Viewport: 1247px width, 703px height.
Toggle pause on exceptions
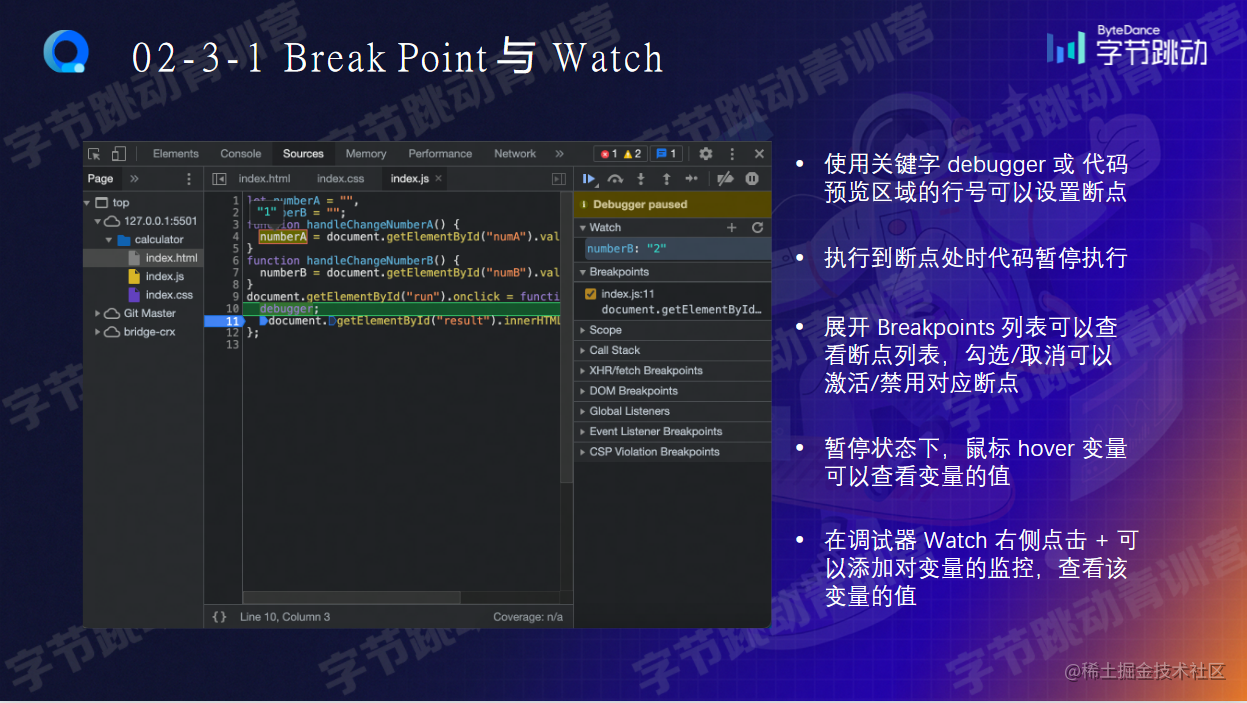click(x=752, y=179)
